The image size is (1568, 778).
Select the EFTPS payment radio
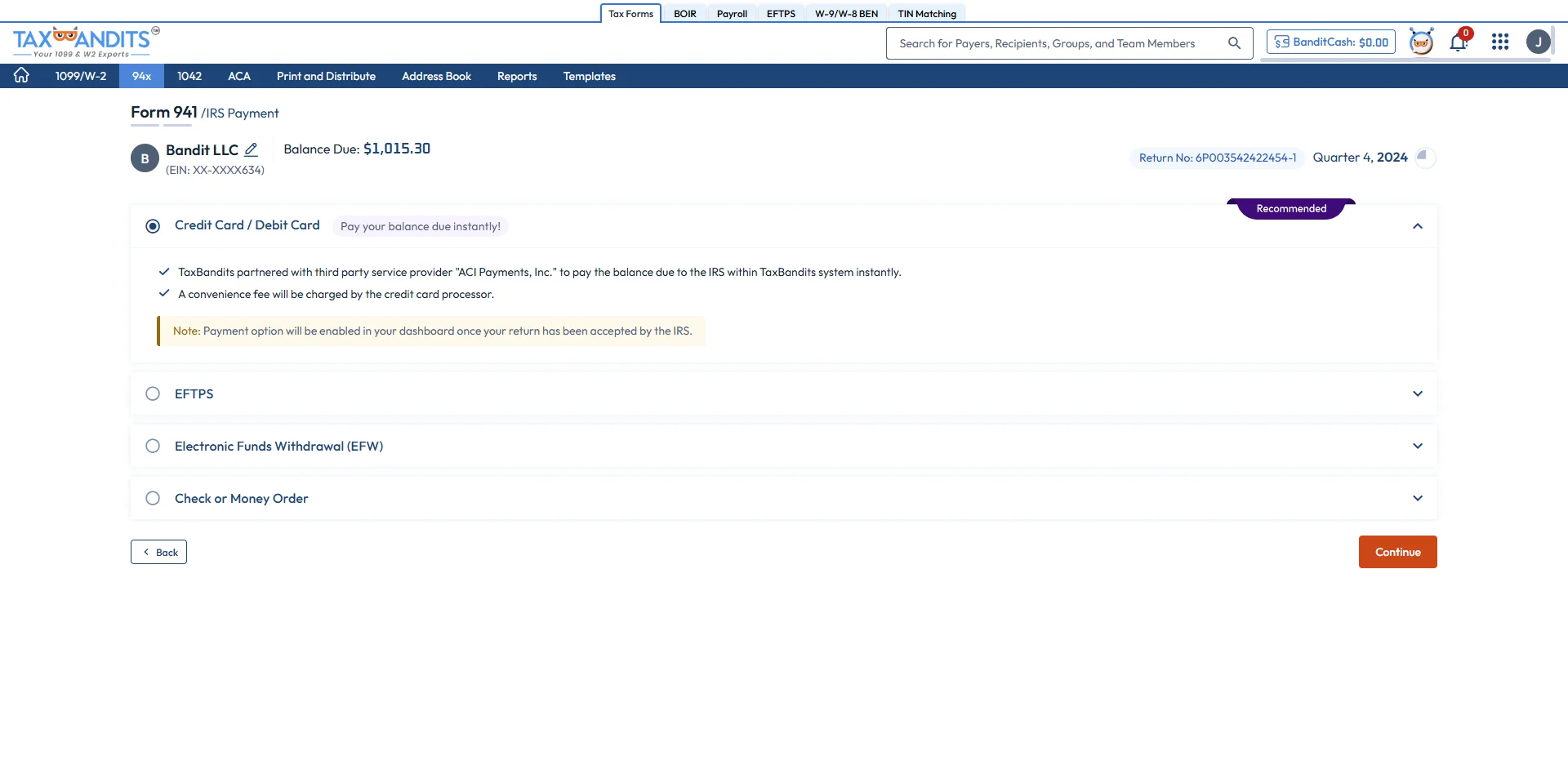pyautogui.click(x=153, y=393)
